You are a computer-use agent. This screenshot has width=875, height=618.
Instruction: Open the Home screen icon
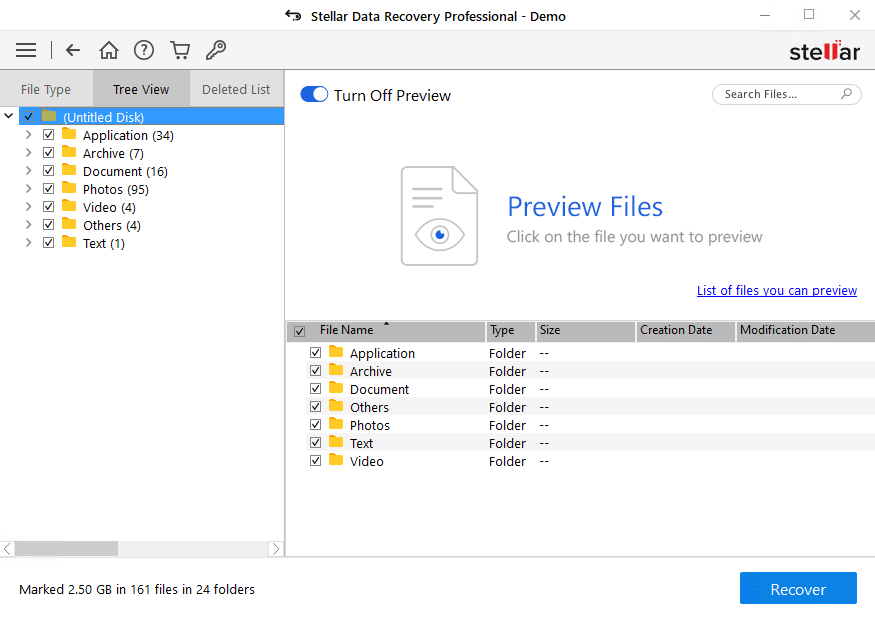(x=109, y=50)
